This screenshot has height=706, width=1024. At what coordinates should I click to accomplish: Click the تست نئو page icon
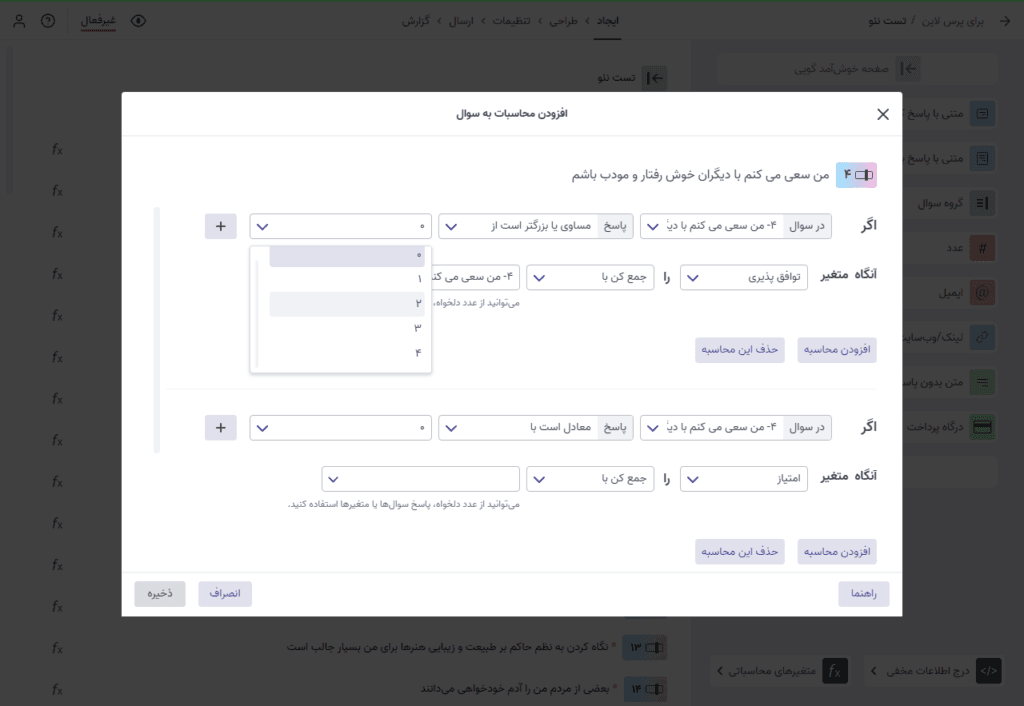654,78
